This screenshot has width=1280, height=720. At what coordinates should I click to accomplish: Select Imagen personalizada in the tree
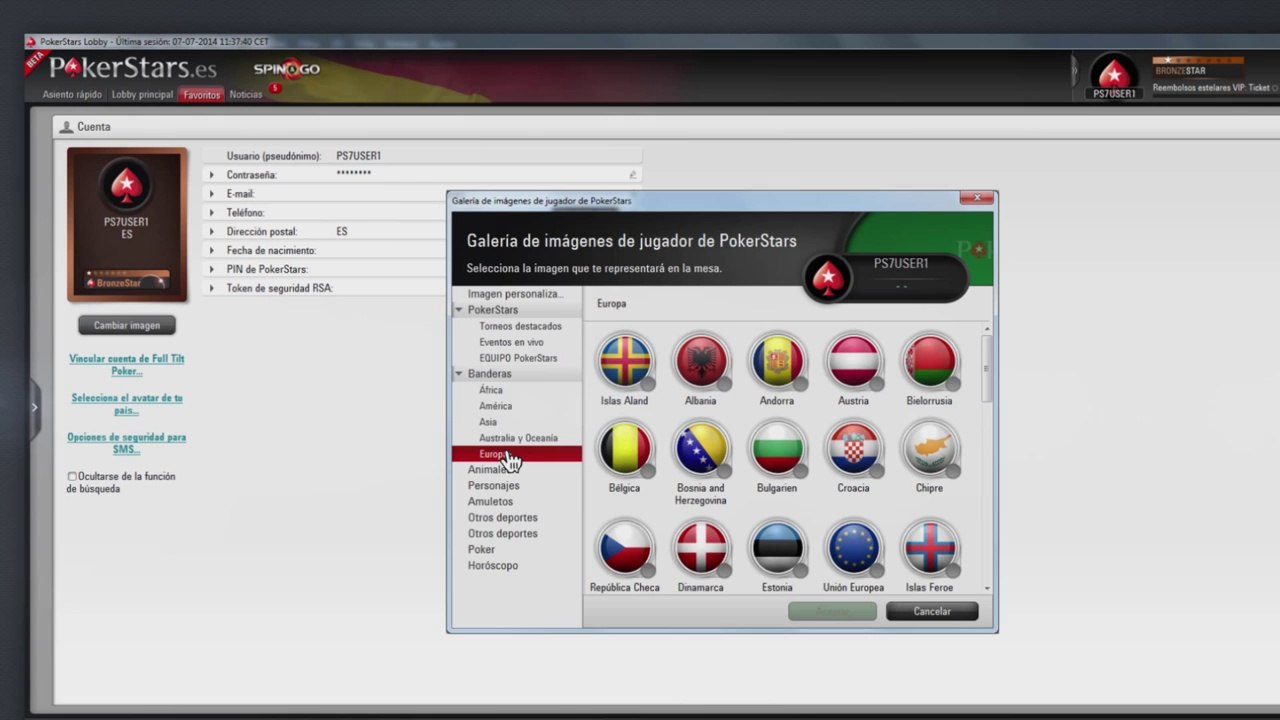point(515,294)
